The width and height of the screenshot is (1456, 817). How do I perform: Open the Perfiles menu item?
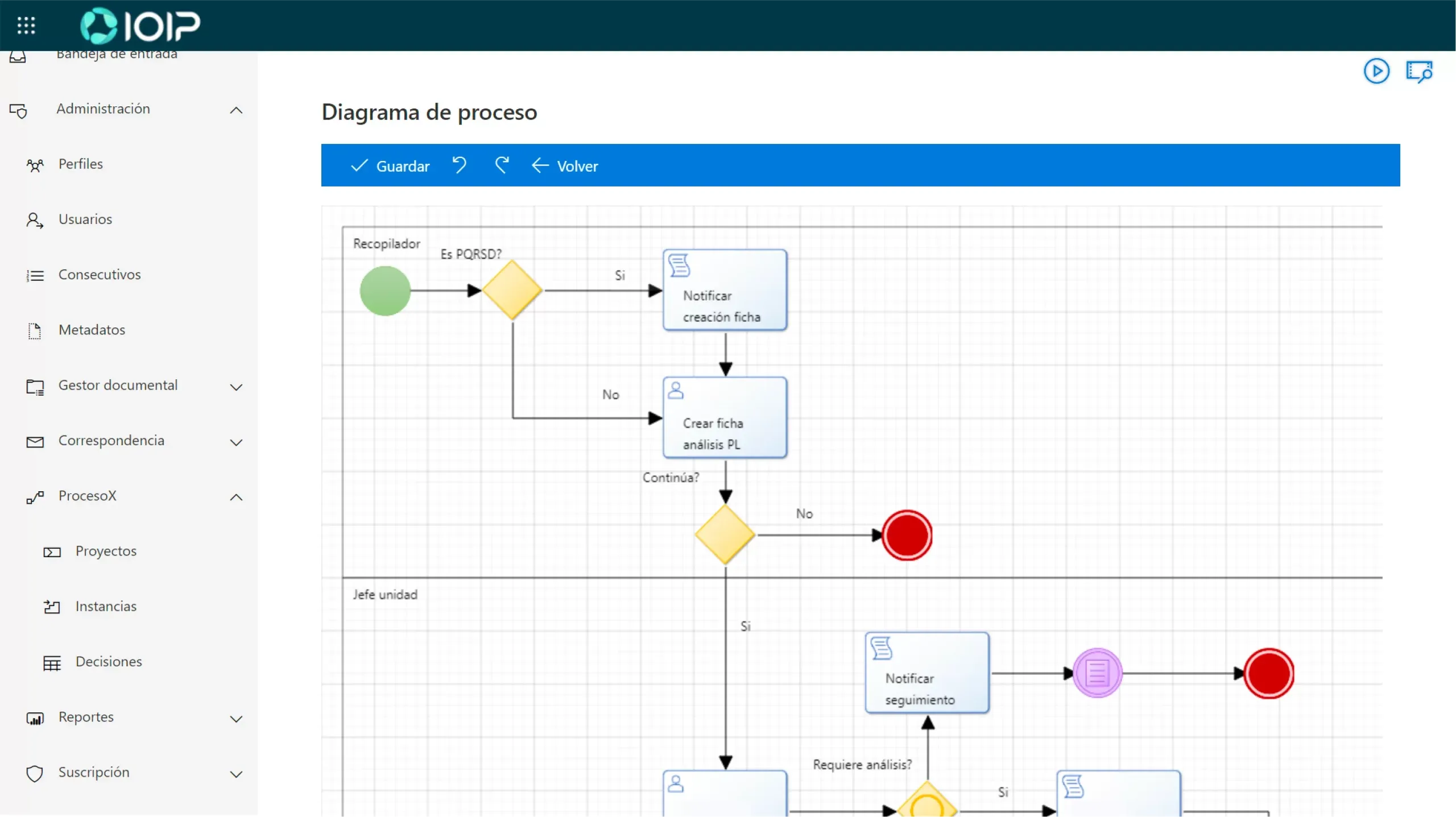pyautogui.click(x=80, y=164)
